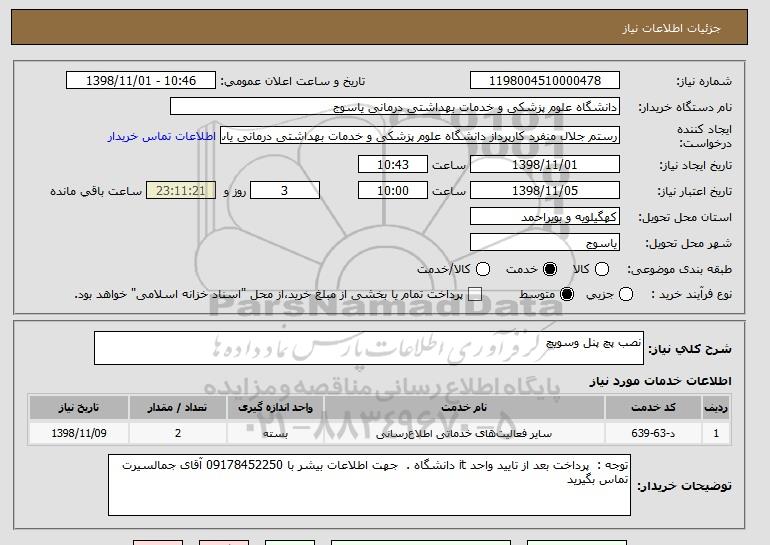Open the buyer contact information link
The width and height of the screenshot is (770, 545).
coord(162,136)
